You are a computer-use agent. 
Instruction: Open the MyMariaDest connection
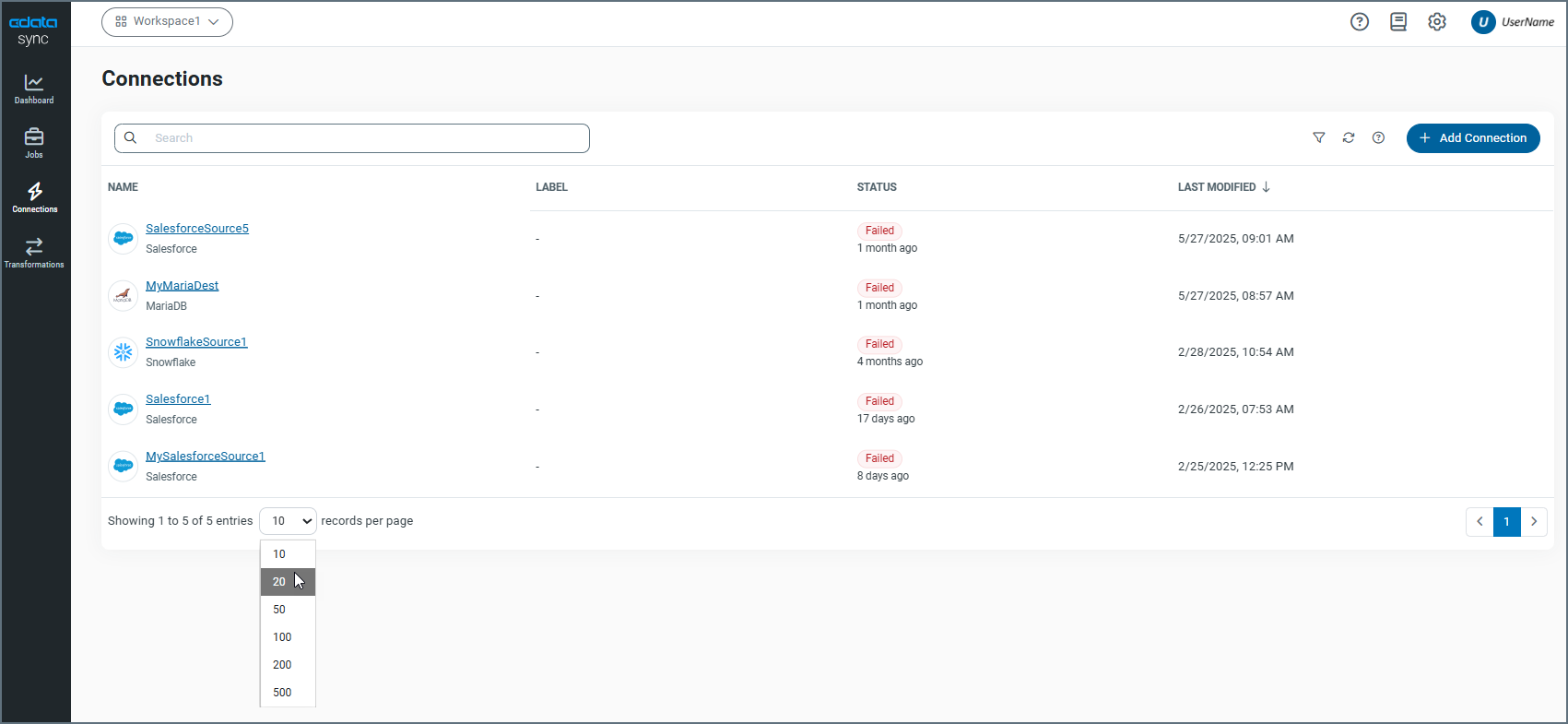(x=183, y=286)
